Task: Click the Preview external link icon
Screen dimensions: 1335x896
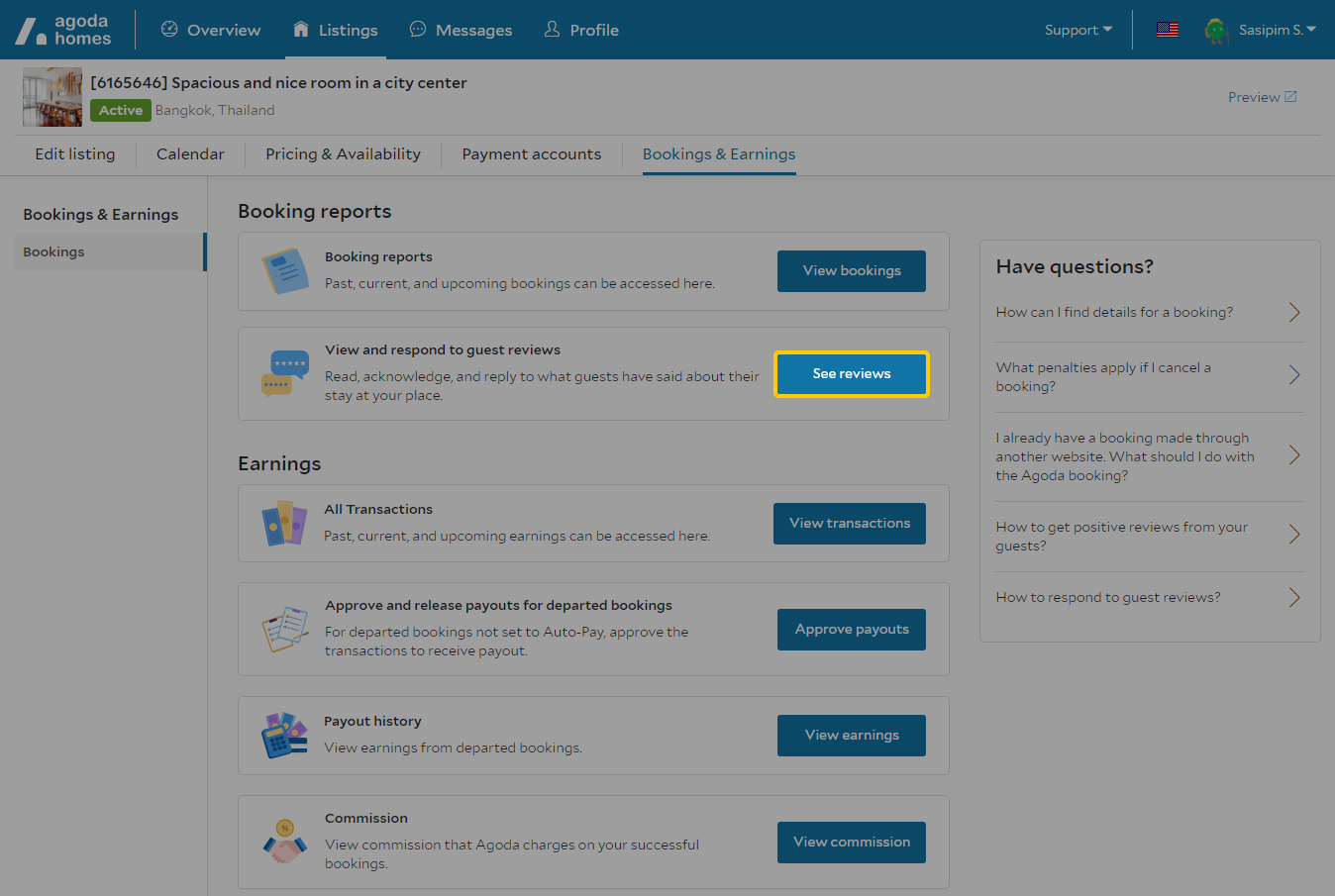Action: (x=1290, y=97)
